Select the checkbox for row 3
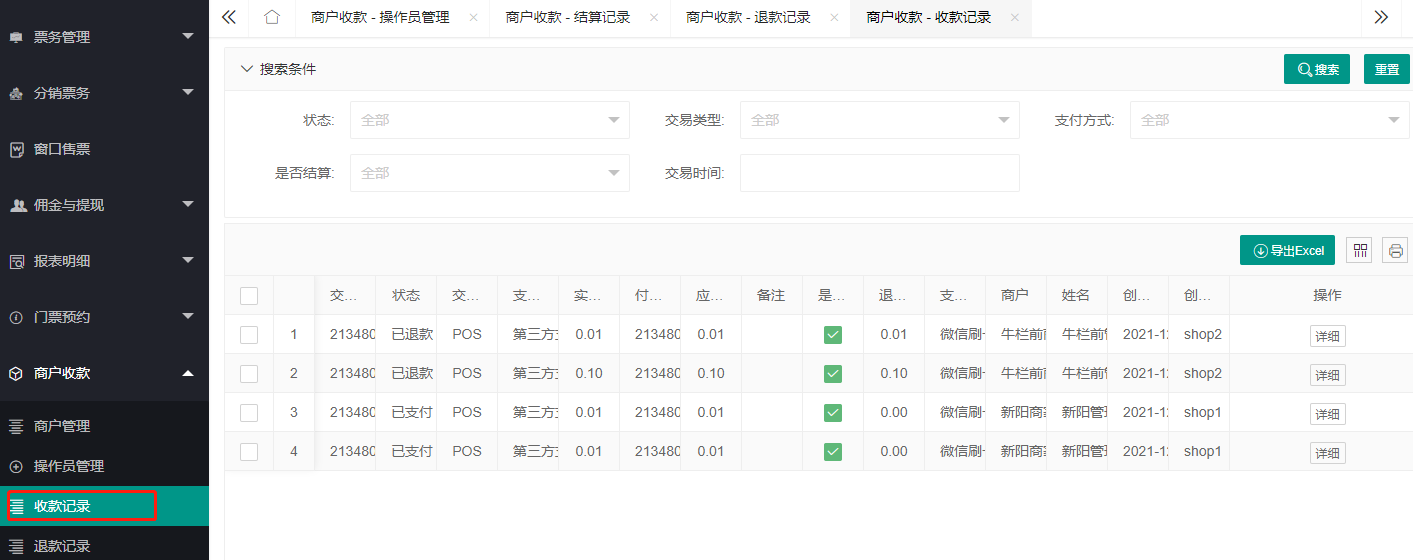Viewport: 1413px width, 560px height. pos(249,413)
